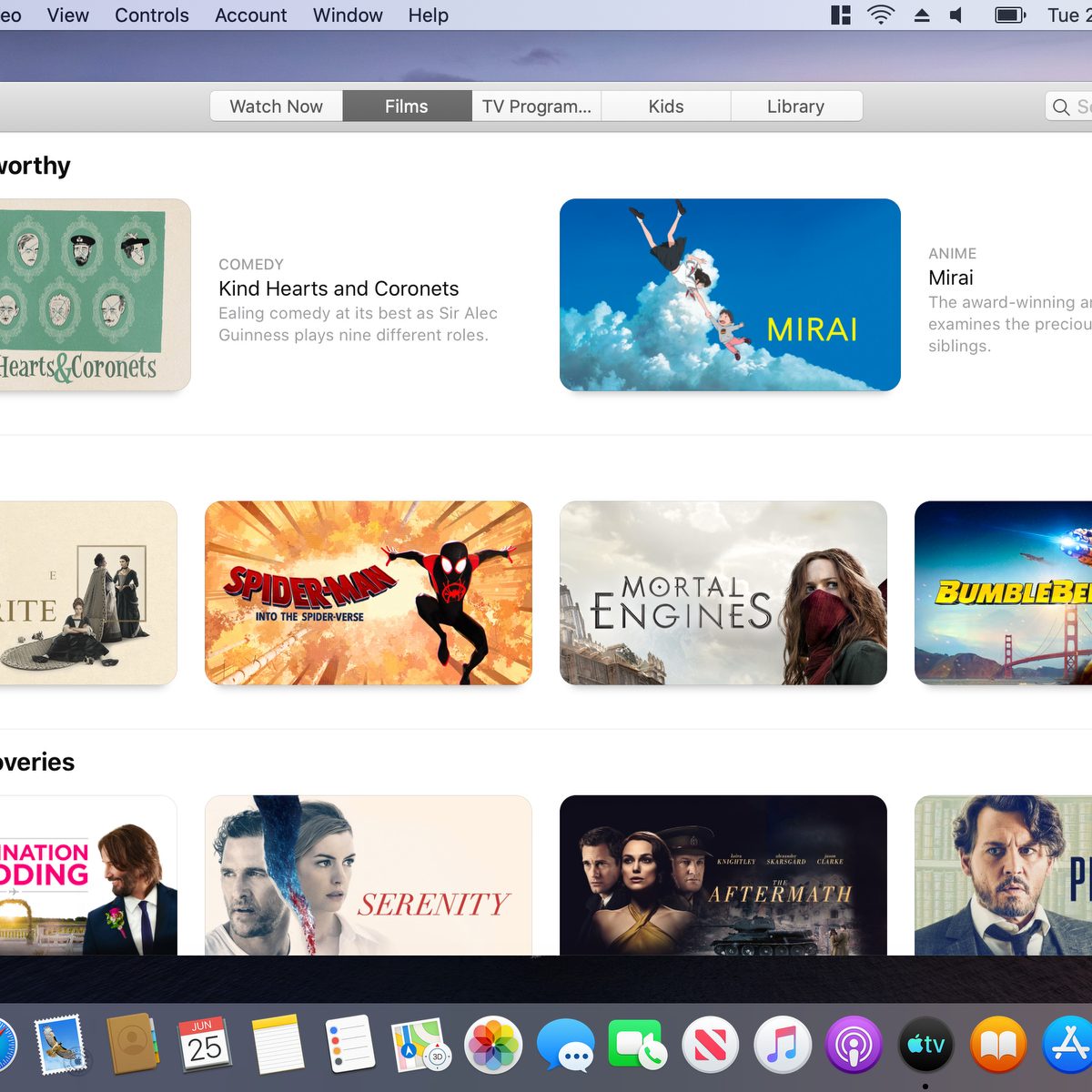Open the Photos app in Dock
This screenshot has height=1092, width=1092.
pyautogui.click(x=493, y=1046)
